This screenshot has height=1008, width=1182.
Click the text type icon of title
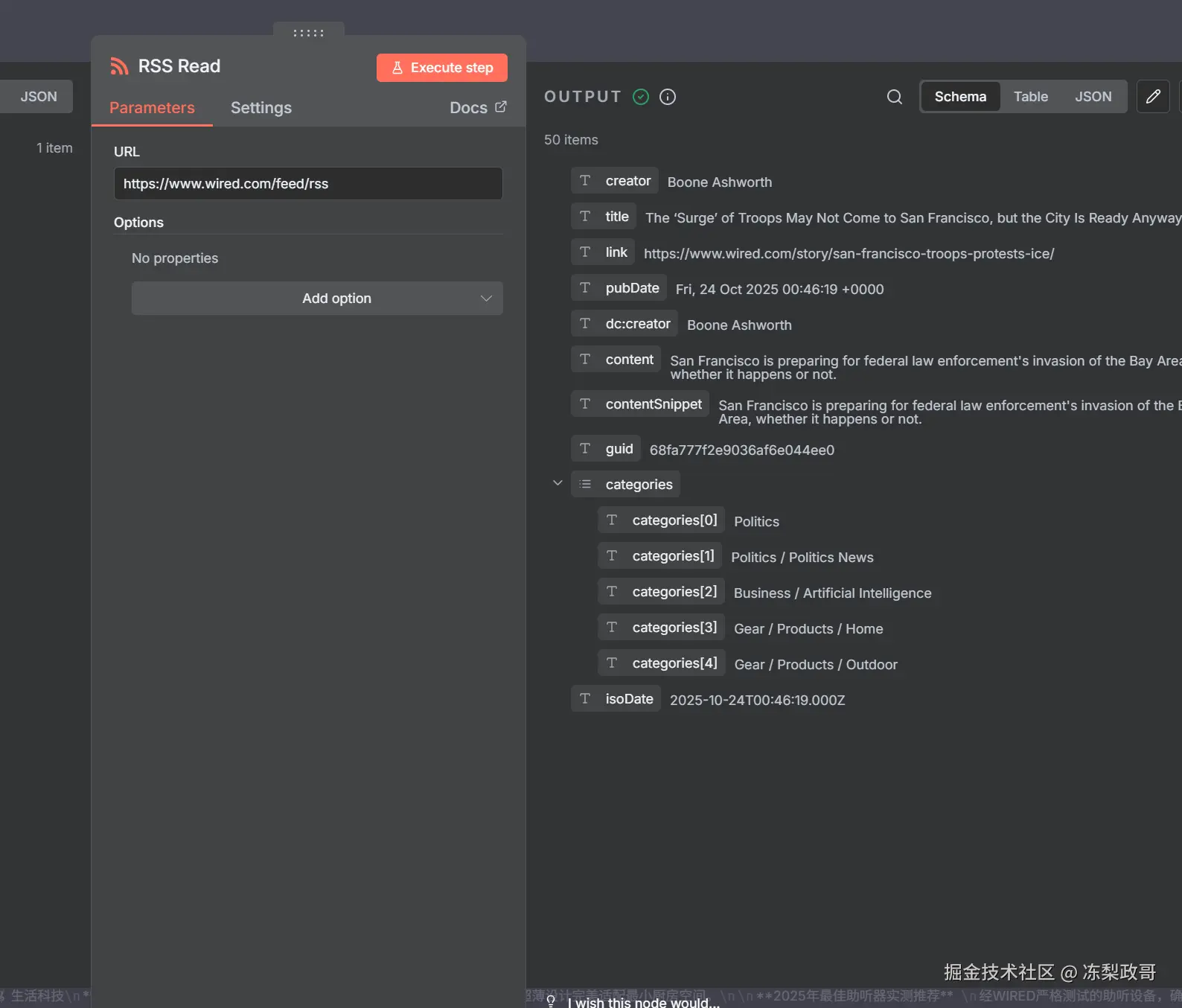coord(585,217)
